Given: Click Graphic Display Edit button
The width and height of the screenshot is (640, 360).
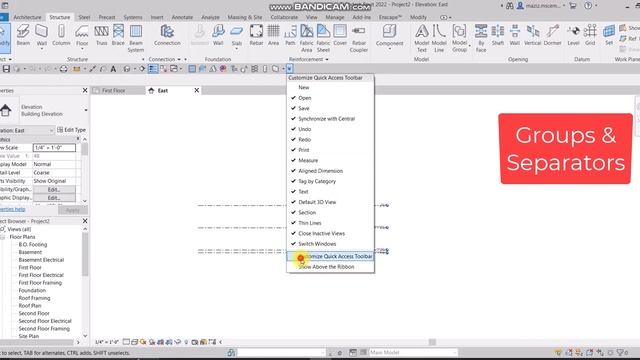Looking at the screenshot, I should click(54, 198).
